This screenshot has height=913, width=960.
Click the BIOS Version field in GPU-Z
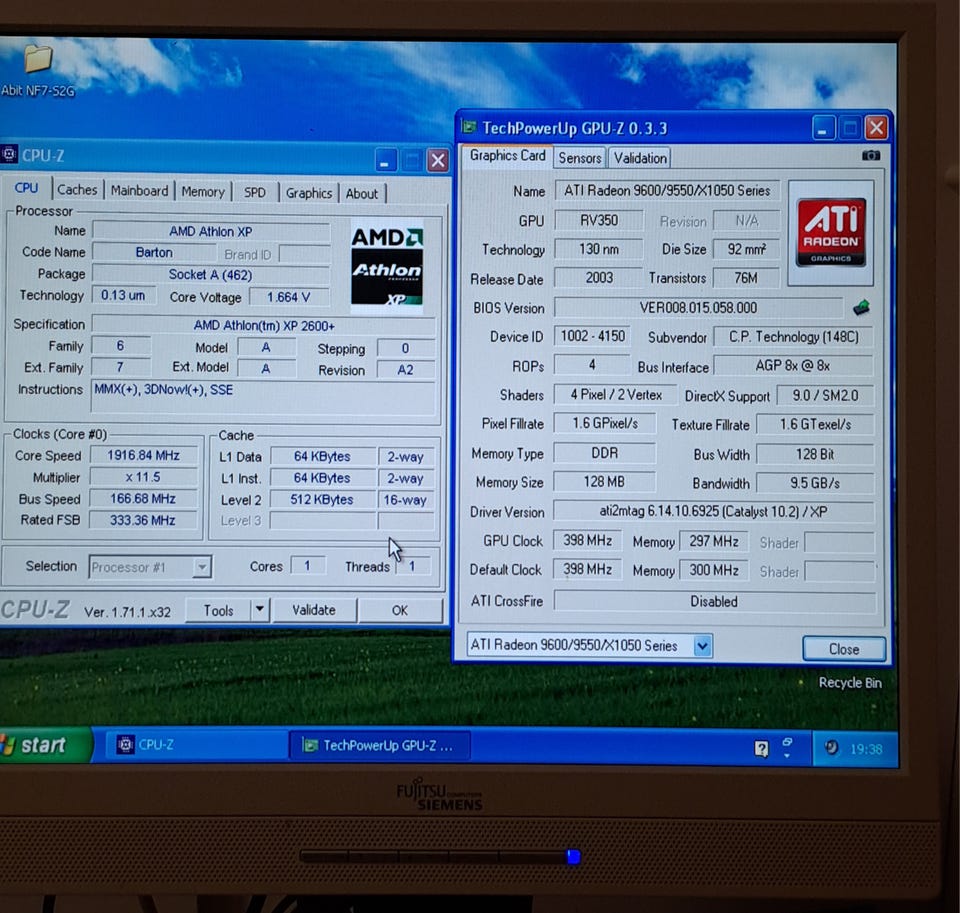tap(698, 307)
